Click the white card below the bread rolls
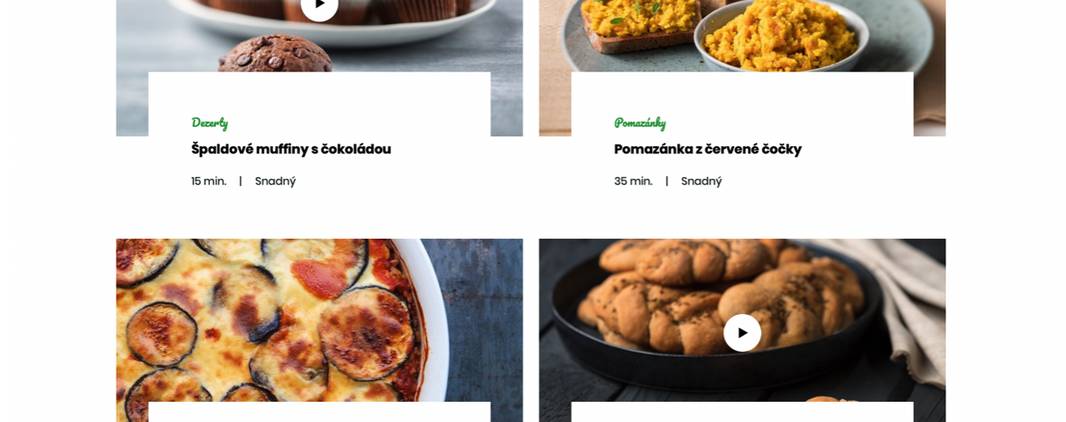The width and height of the screenshot is (1066, 422). (x=742, y=412)
